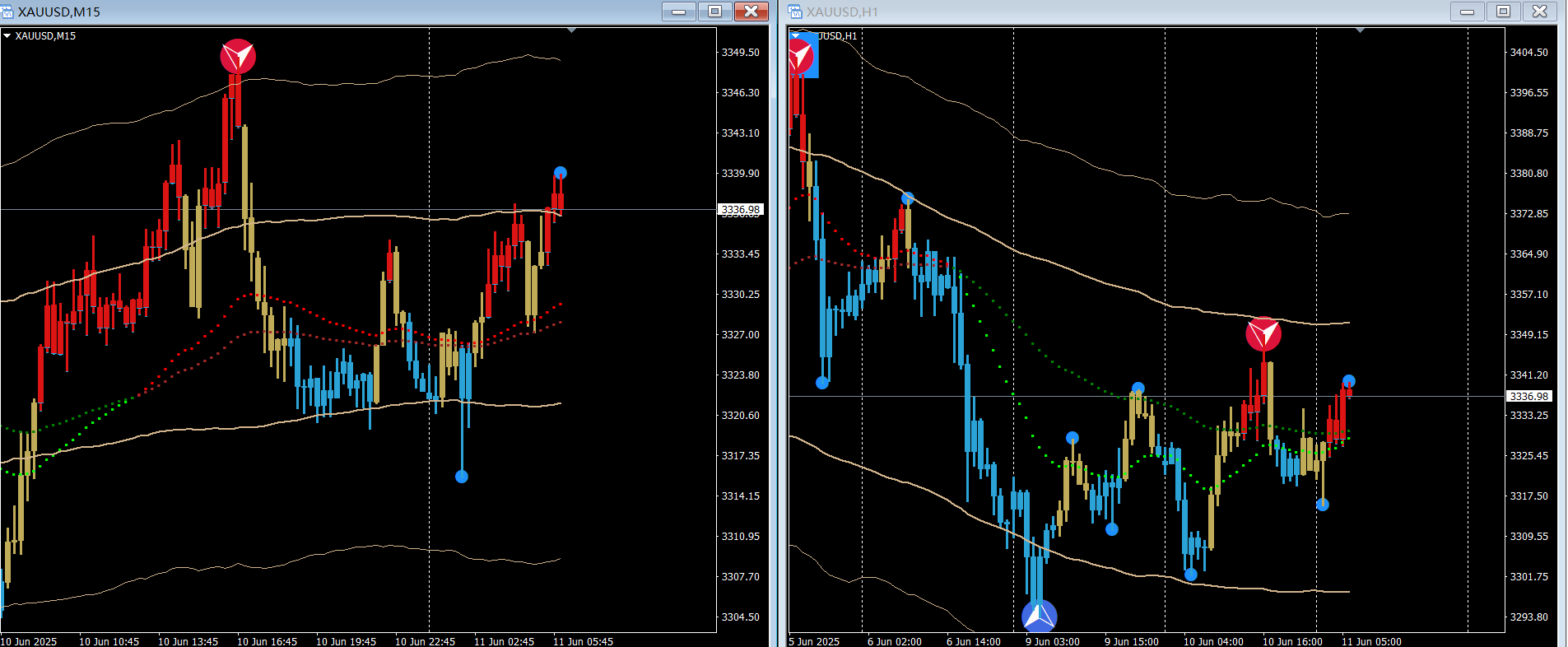Close the XAUUSD,H1 chart window

[1540, 12]
